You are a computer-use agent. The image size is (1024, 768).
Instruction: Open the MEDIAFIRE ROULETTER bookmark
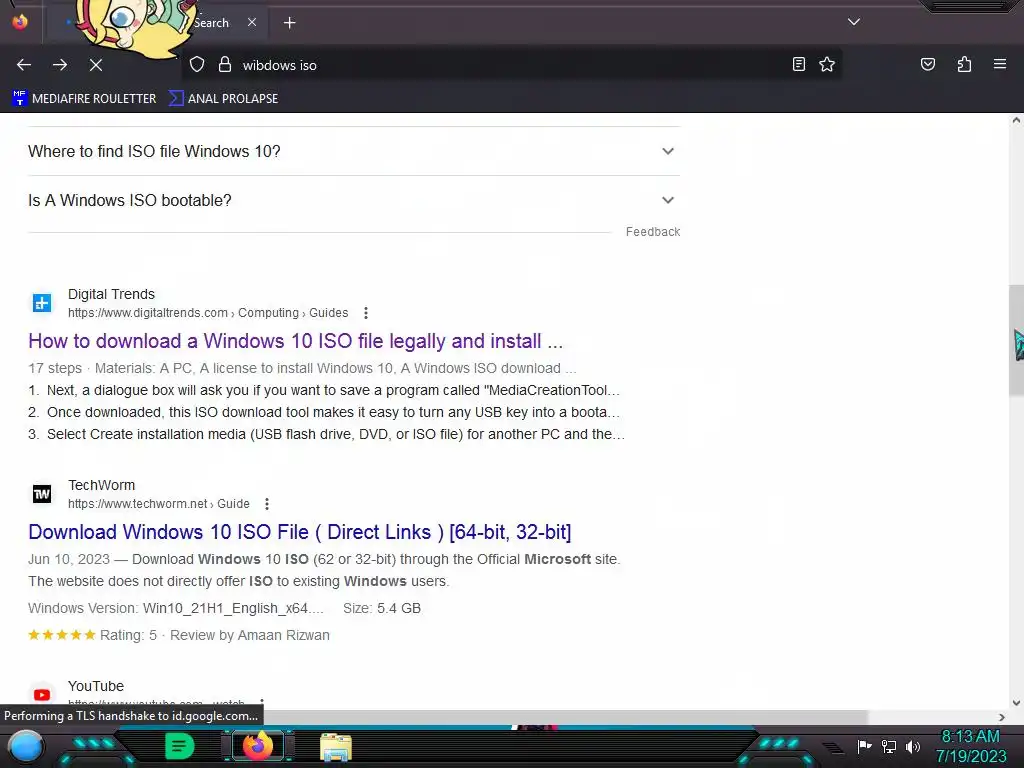84,99
